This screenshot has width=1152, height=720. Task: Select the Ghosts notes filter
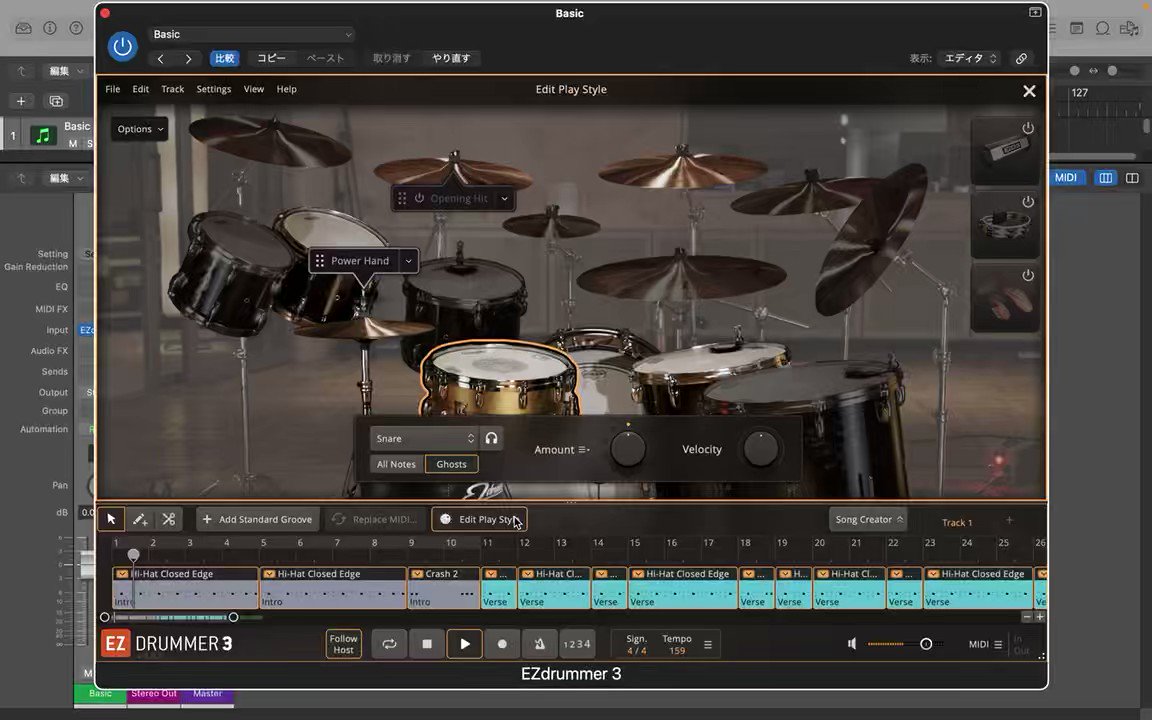[451, 464]
